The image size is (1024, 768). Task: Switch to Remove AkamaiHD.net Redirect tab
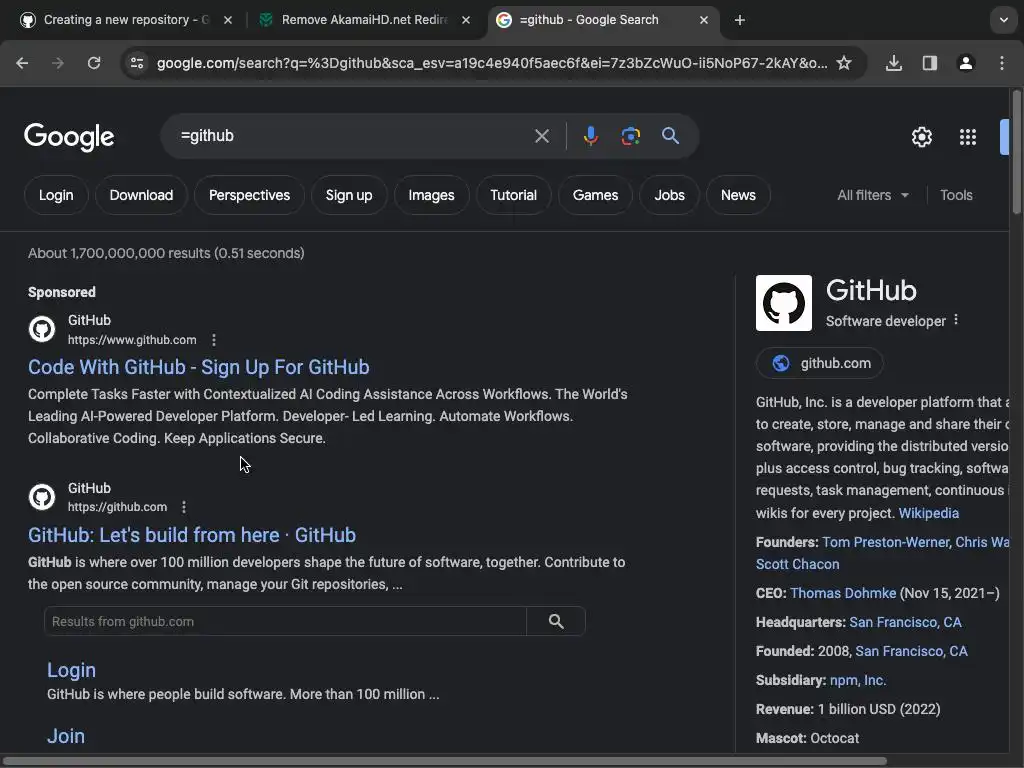[x=364, y=20]
